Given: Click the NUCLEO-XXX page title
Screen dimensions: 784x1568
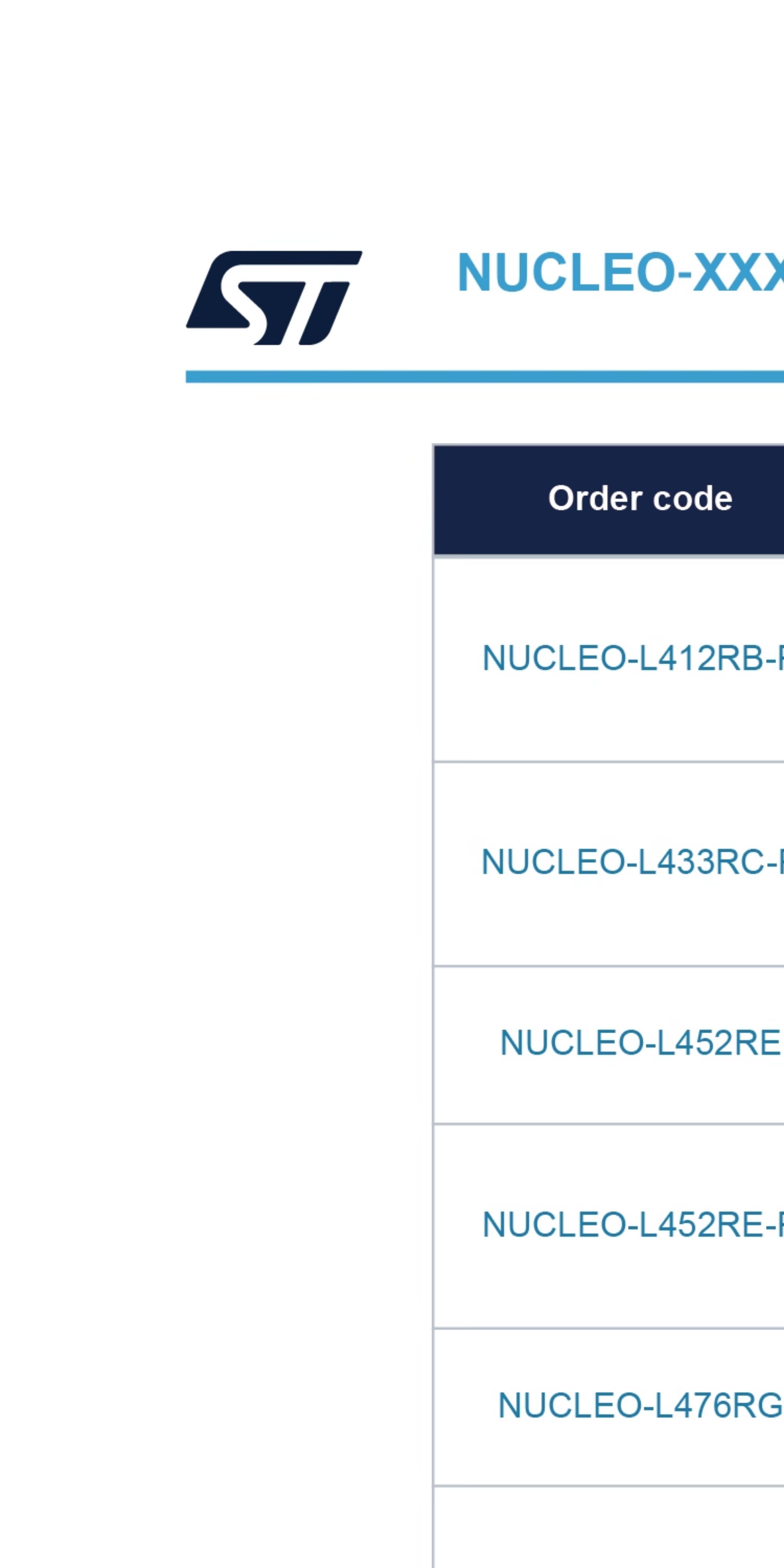Looking at the screenshot, I should point(620,273).
